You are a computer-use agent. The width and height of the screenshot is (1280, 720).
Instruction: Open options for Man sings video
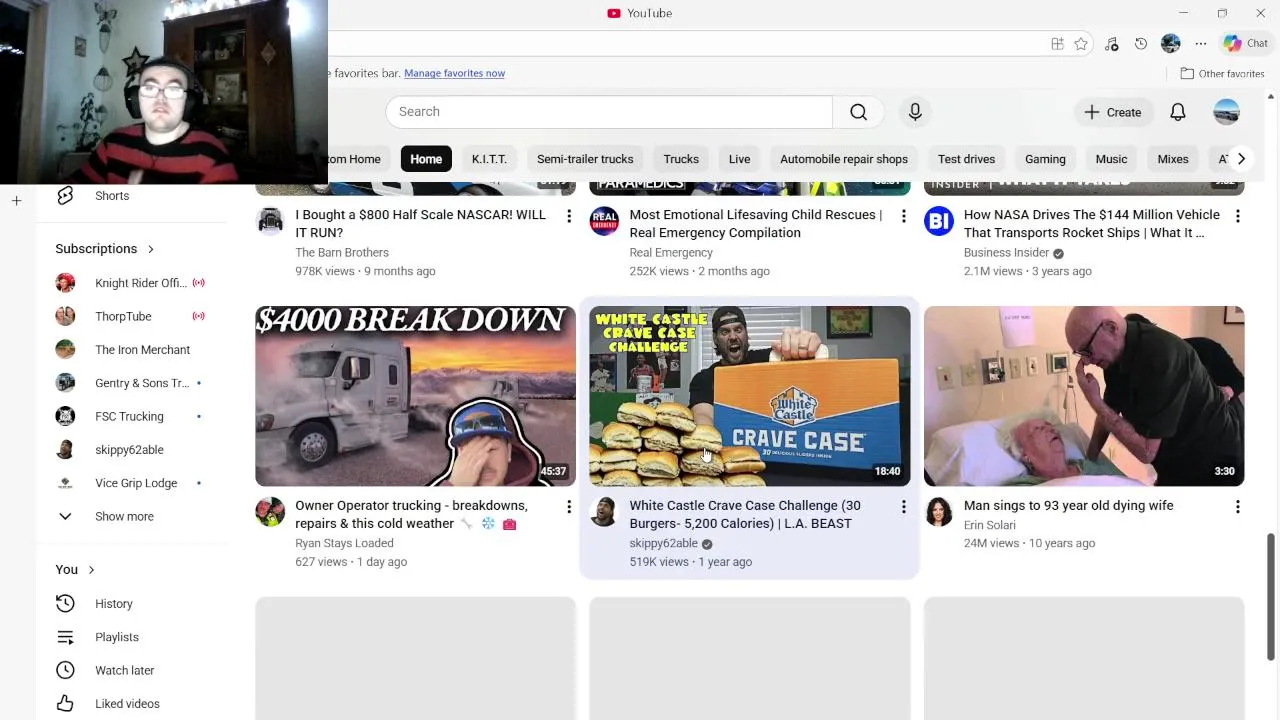point(1237,507)
